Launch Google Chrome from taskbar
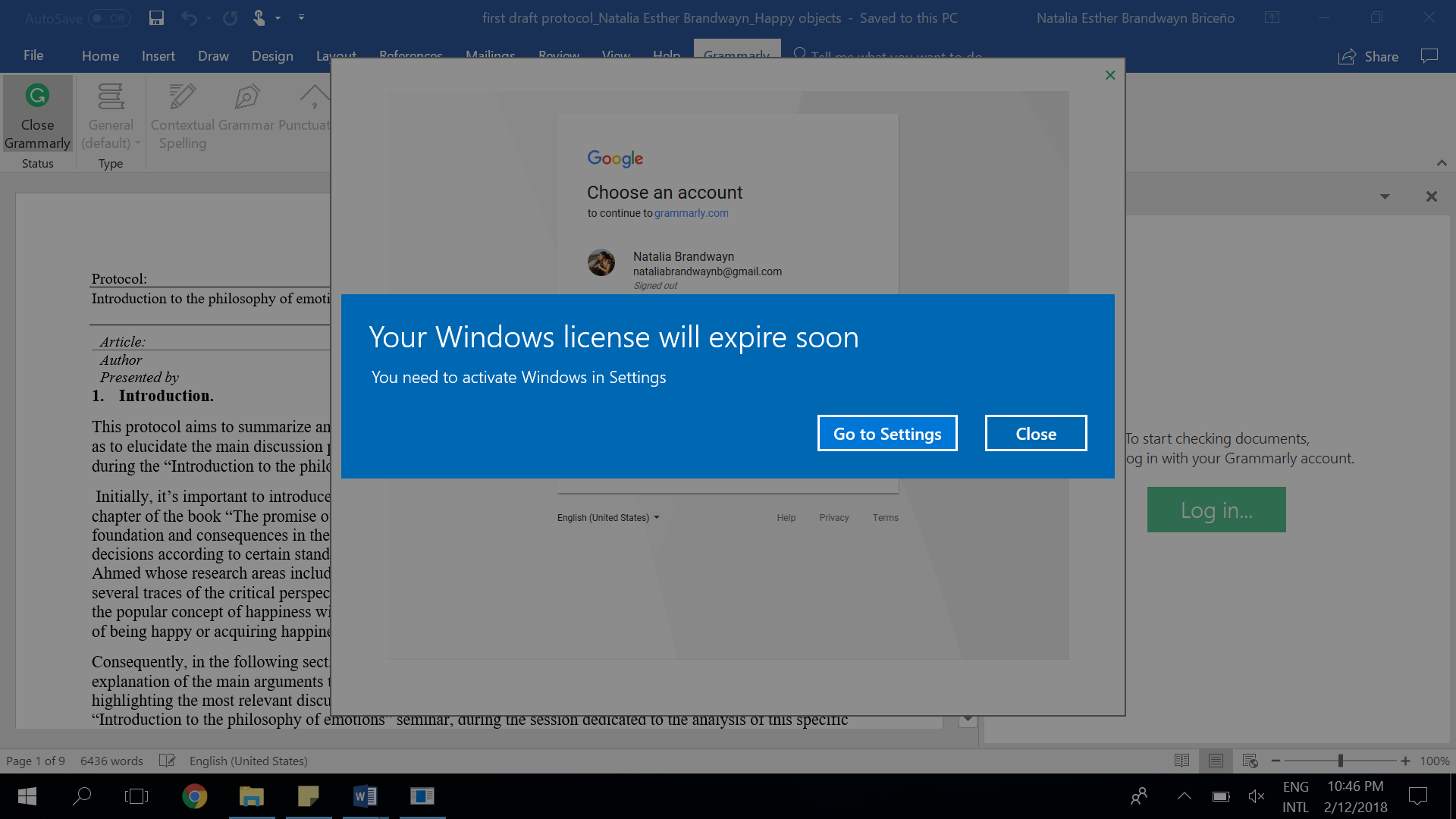 (x=194, y=796)
